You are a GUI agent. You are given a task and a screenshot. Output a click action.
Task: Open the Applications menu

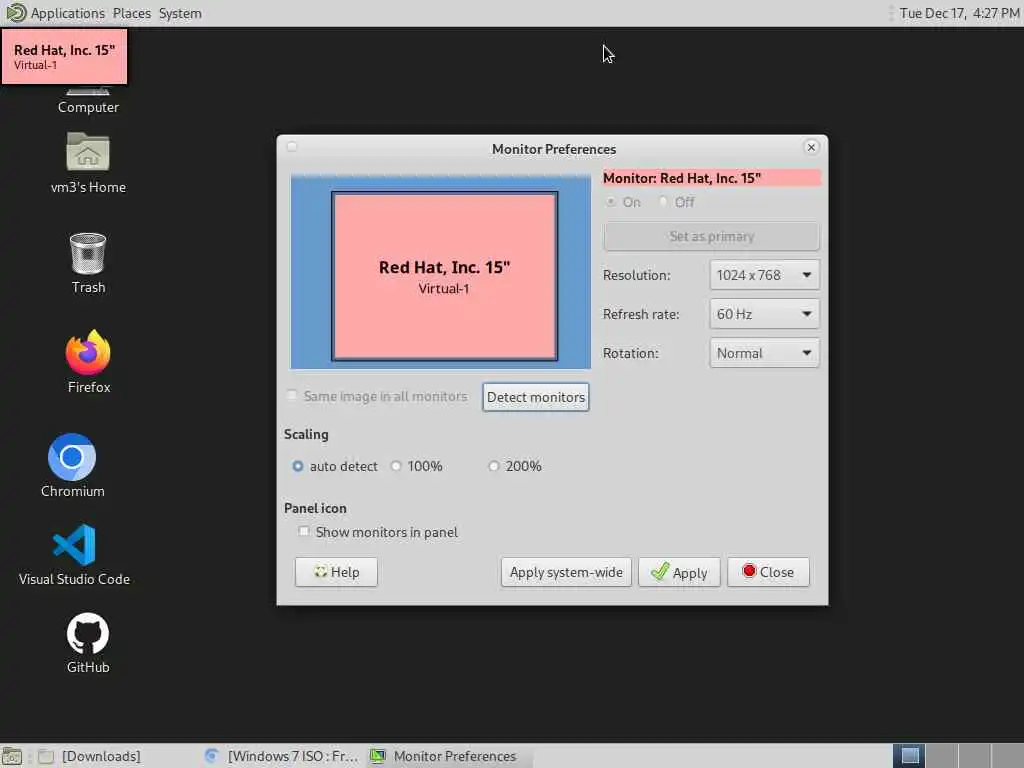pos(67,13)
